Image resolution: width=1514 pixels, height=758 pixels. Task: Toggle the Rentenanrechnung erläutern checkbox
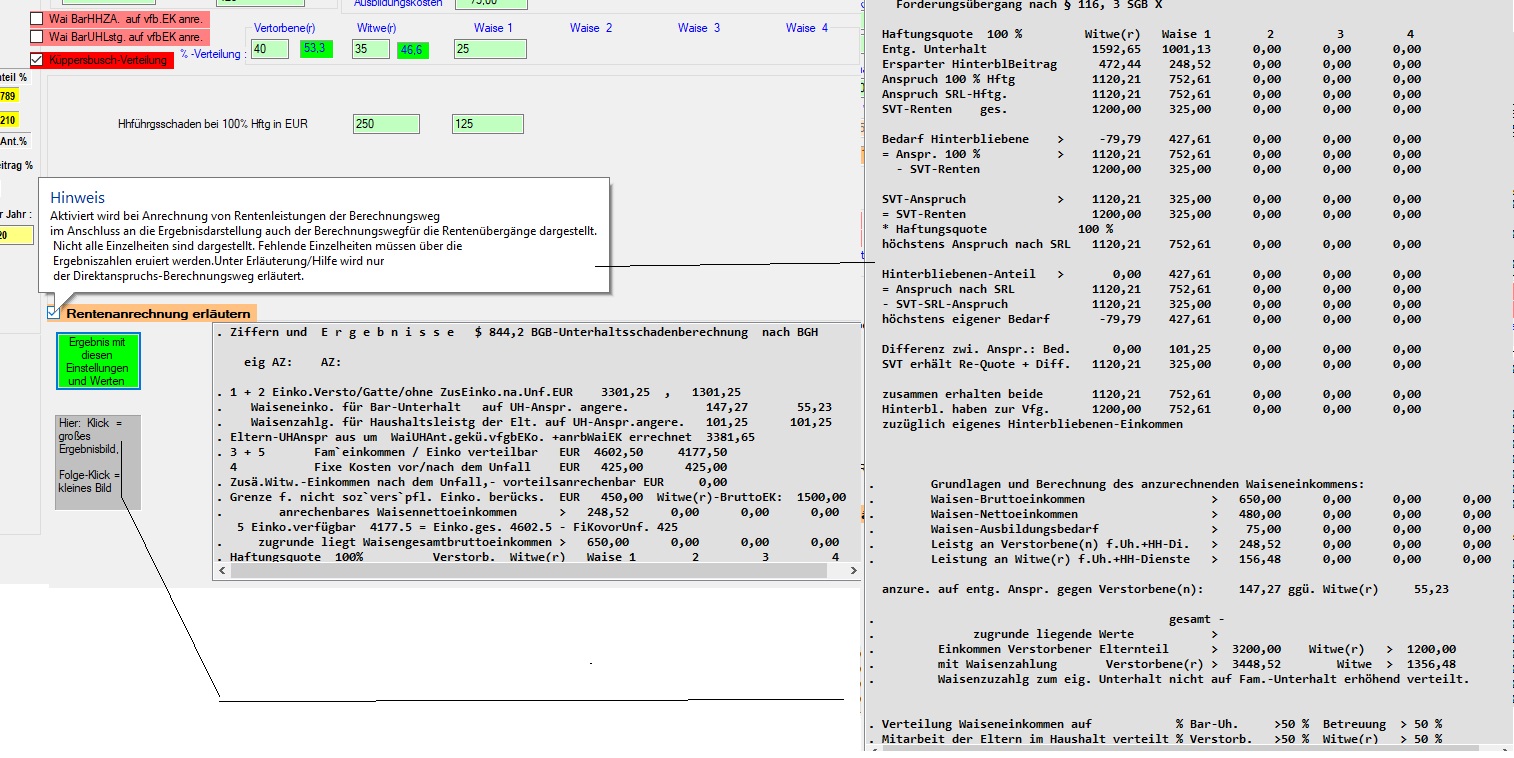(x=53, y=313)
